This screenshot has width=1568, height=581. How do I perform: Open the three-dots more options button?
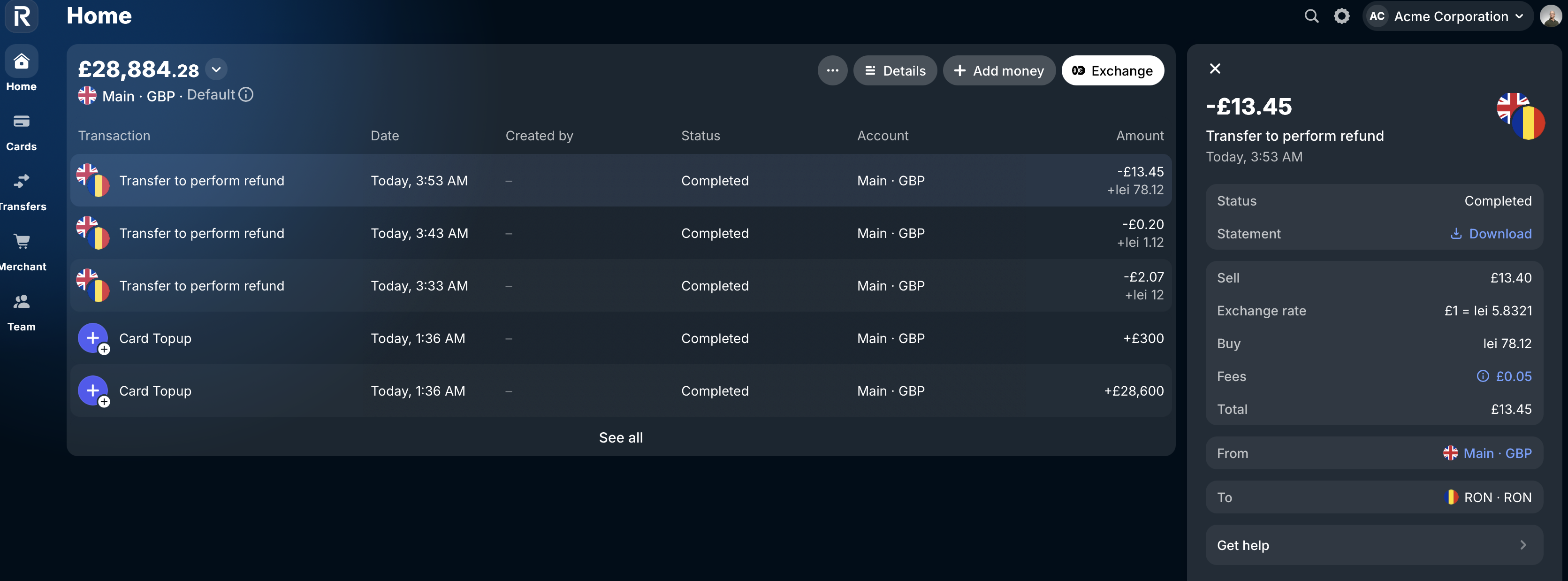pos(832,71)
